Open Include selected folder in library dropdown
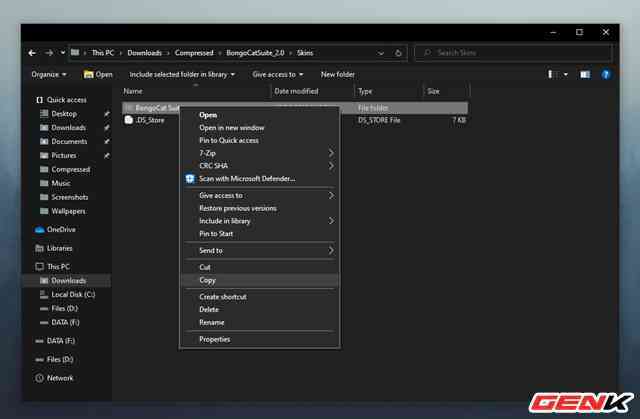Image resolution: width=640 pixels, height=419 pixels. (182, 75)
